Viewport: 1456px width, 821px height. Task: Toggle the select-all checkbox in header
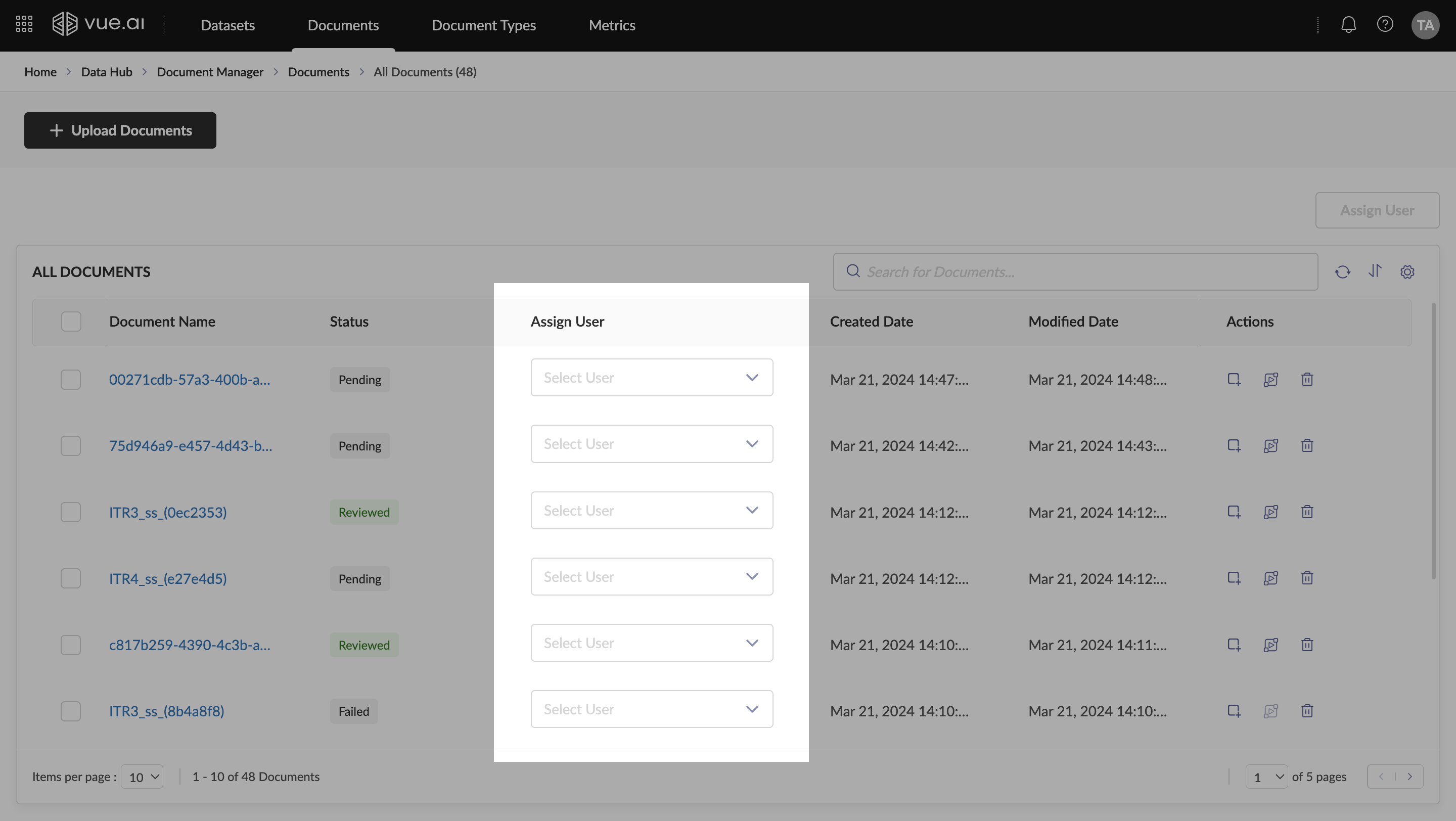coord(71,322)
